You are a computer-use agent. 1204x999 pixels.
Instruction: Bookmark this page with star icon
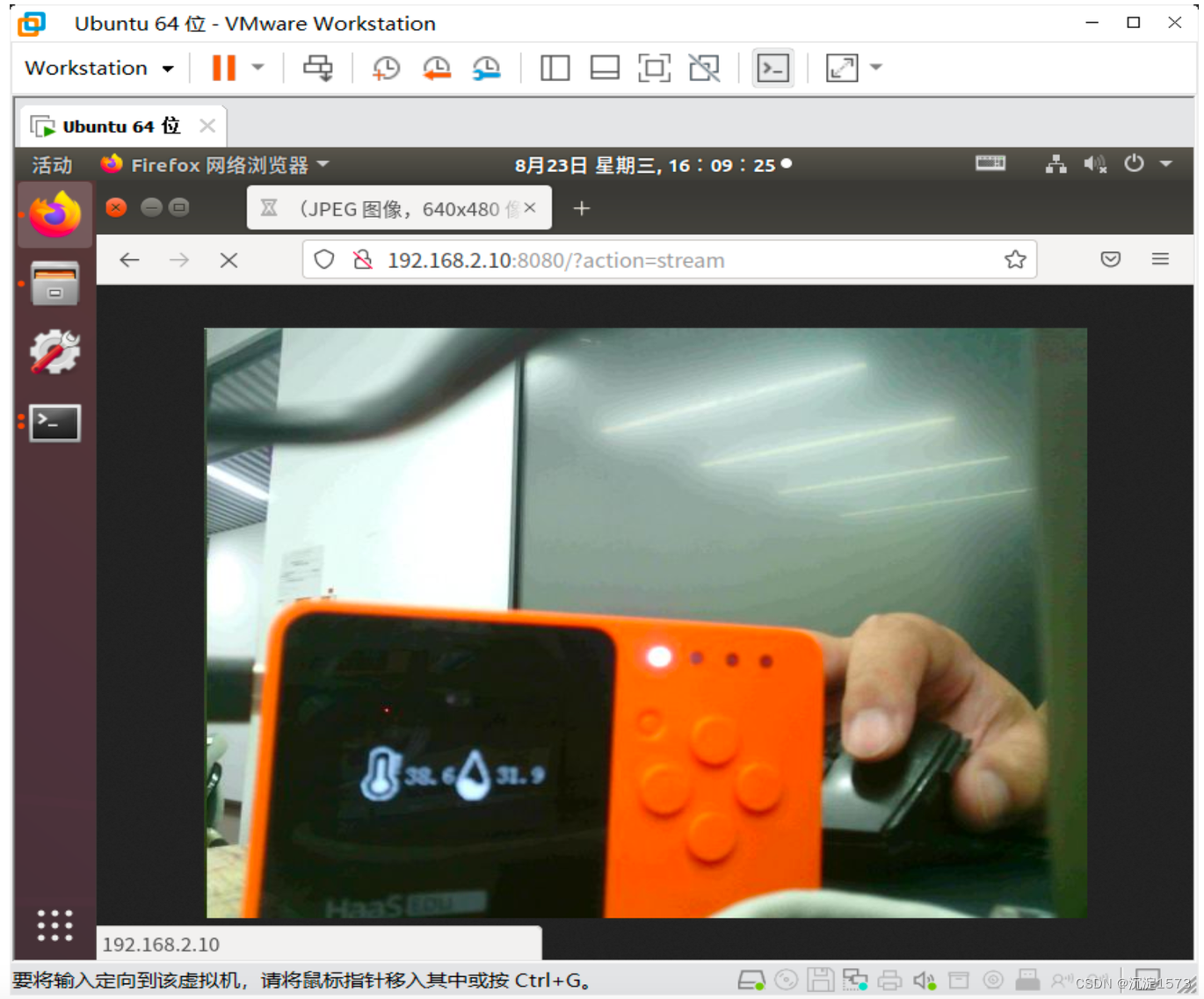(x=1015, y=259)
